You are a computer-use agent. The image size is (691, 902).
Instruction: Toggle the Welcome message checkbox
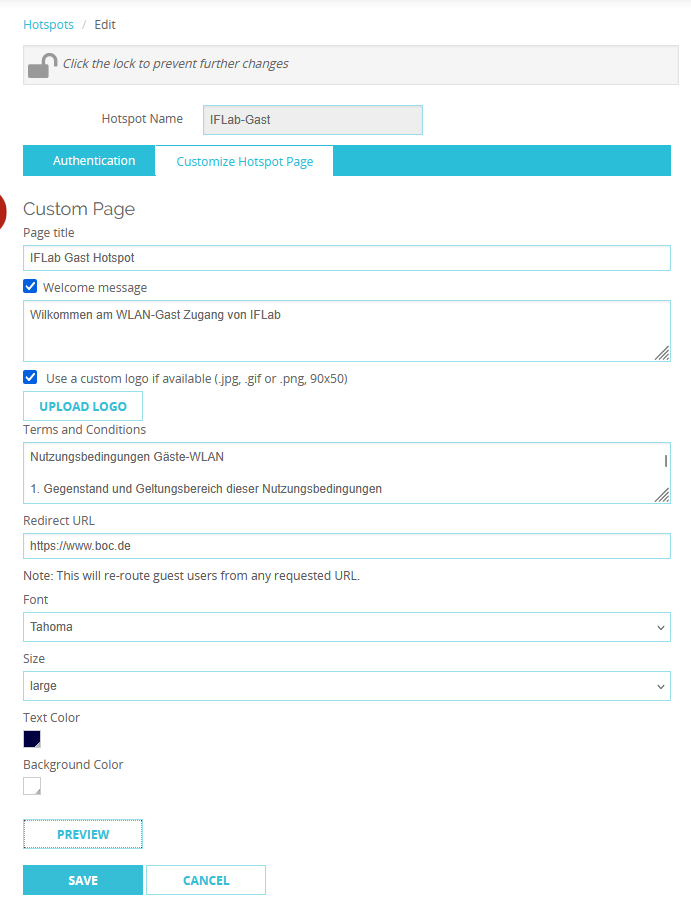[x=30, y=287]
